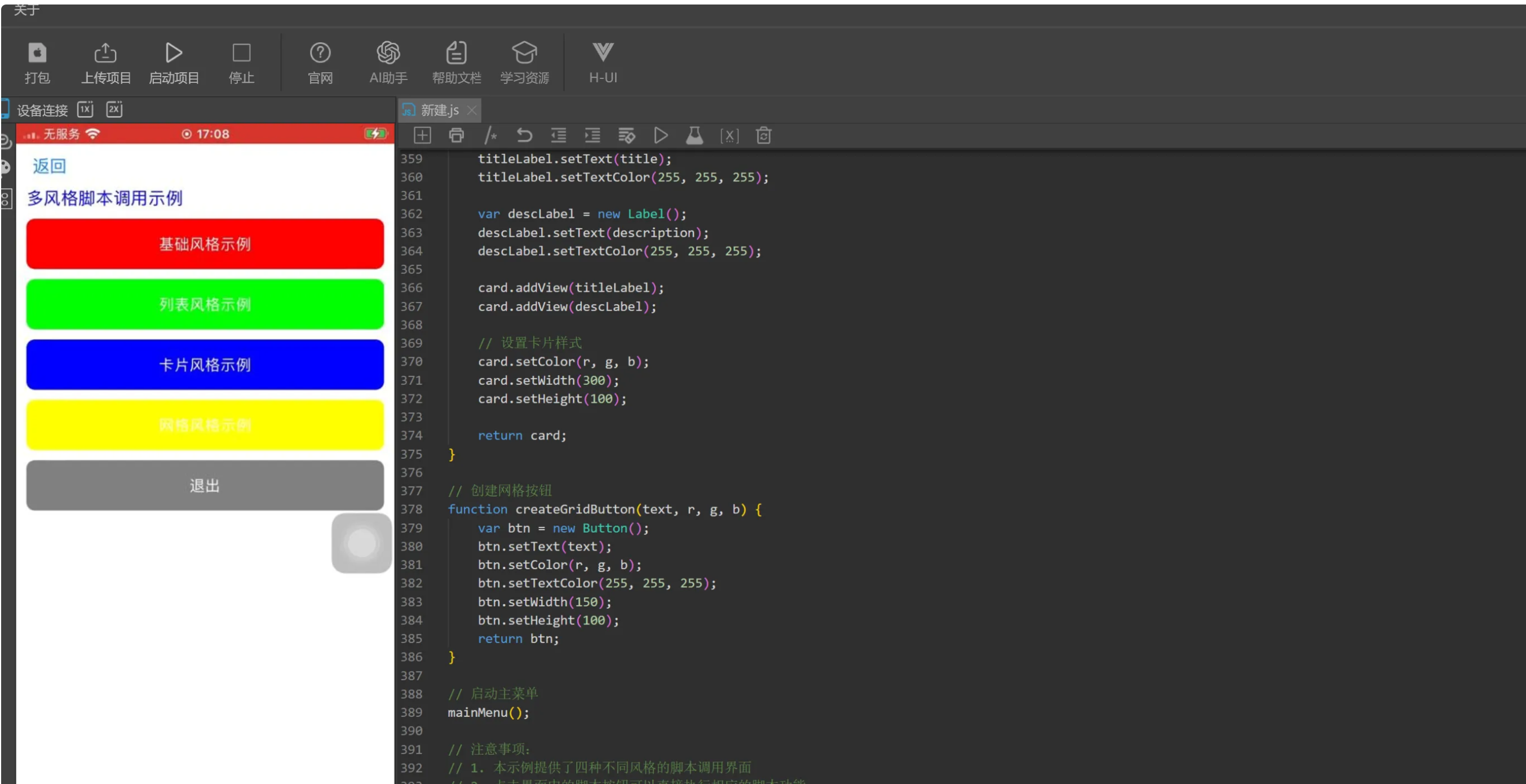Click the 返回 back link
Viewport: 1526px width, 784px height.
(x=49, y=166)
